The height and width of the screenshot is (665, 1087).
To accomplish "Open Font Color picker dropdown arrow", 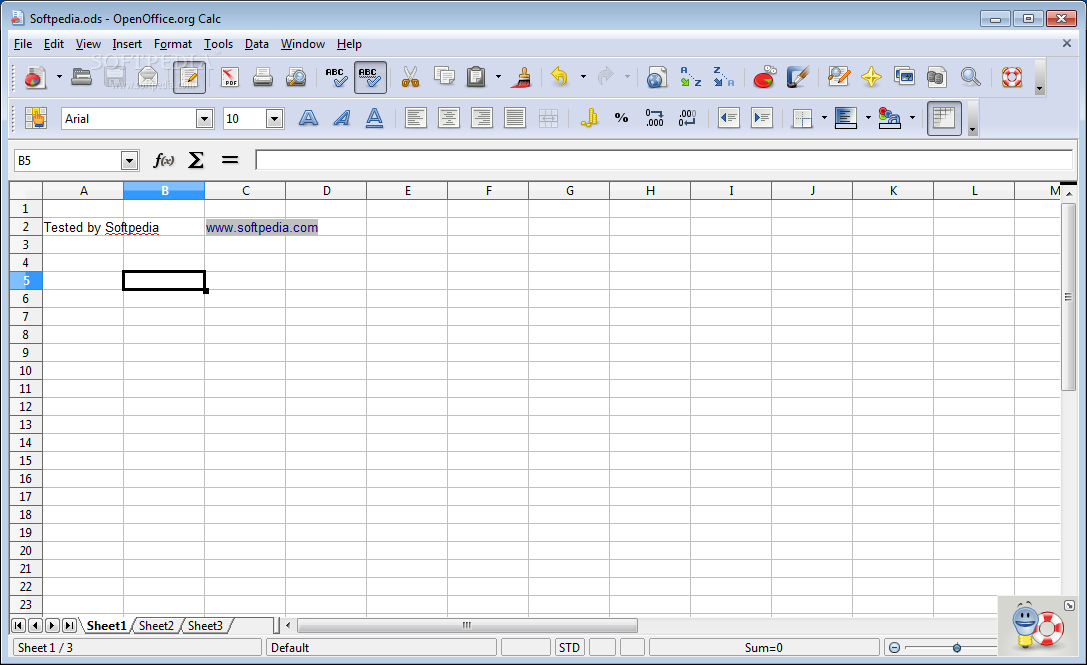I will click(912, 118).
